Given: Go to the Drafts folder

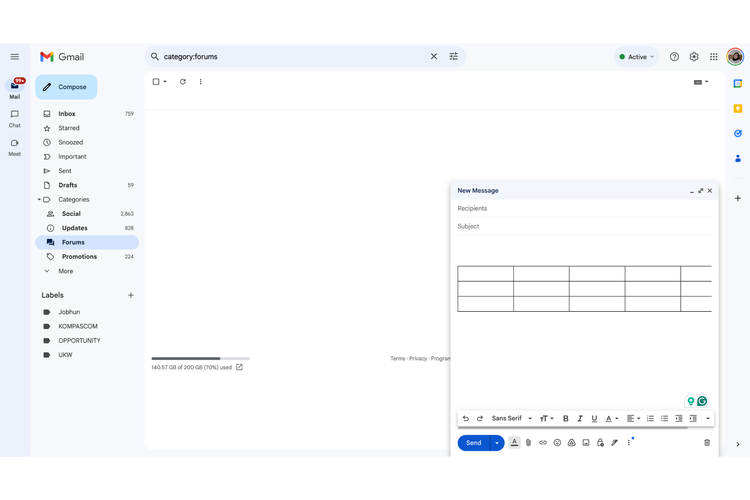Looking at the screenshot, I should 67,185.
